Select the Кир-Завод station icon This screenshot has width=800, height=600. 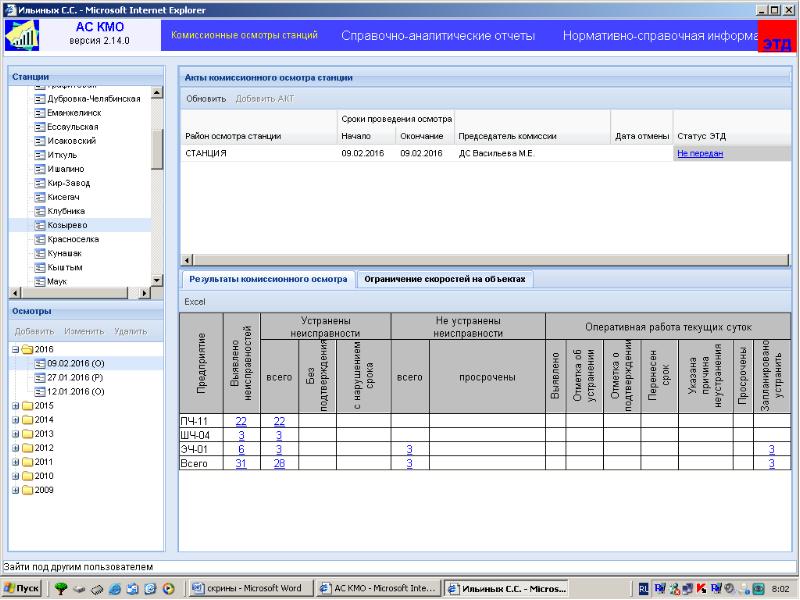[40, 183]
